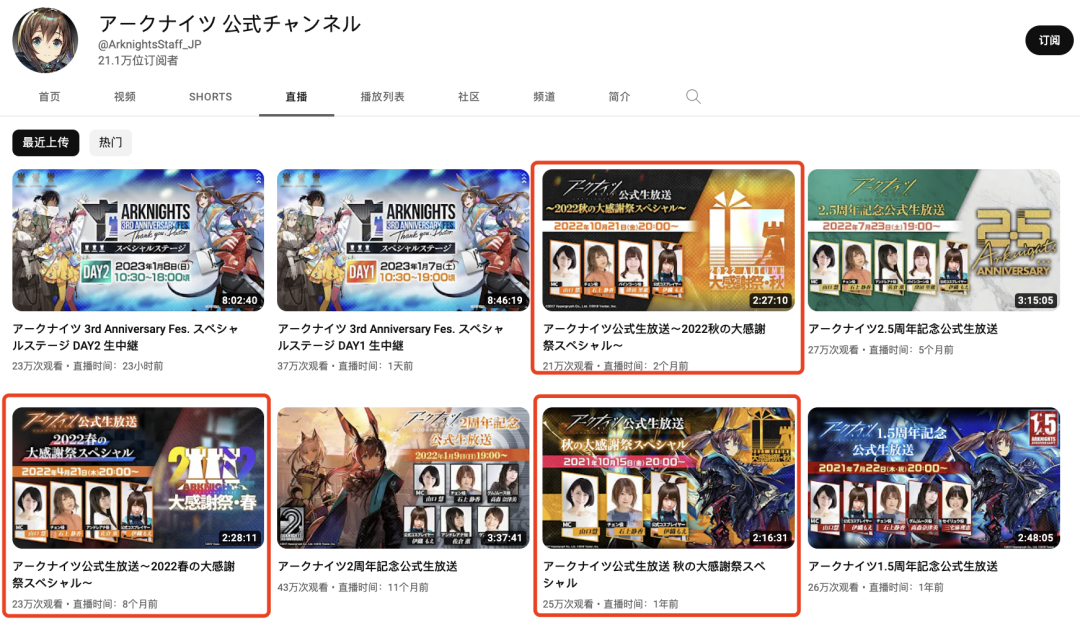The height and width of the screenshot is (620, 1080).
Task: Click the 43万次观看 11个月前 metadata line
Action: [353, 588]
